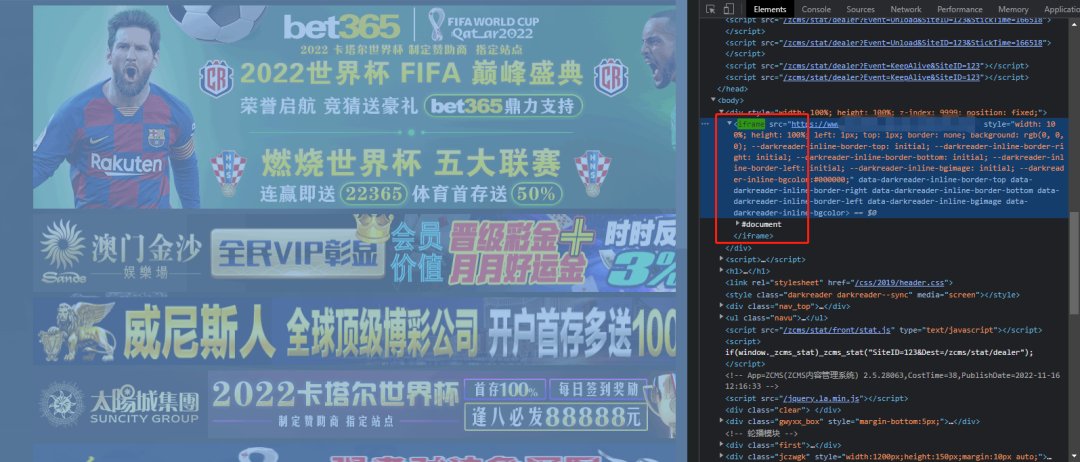Activate the inspect element picker icon
This screenshot has width=1080, height=462.
tap(711, 9)
